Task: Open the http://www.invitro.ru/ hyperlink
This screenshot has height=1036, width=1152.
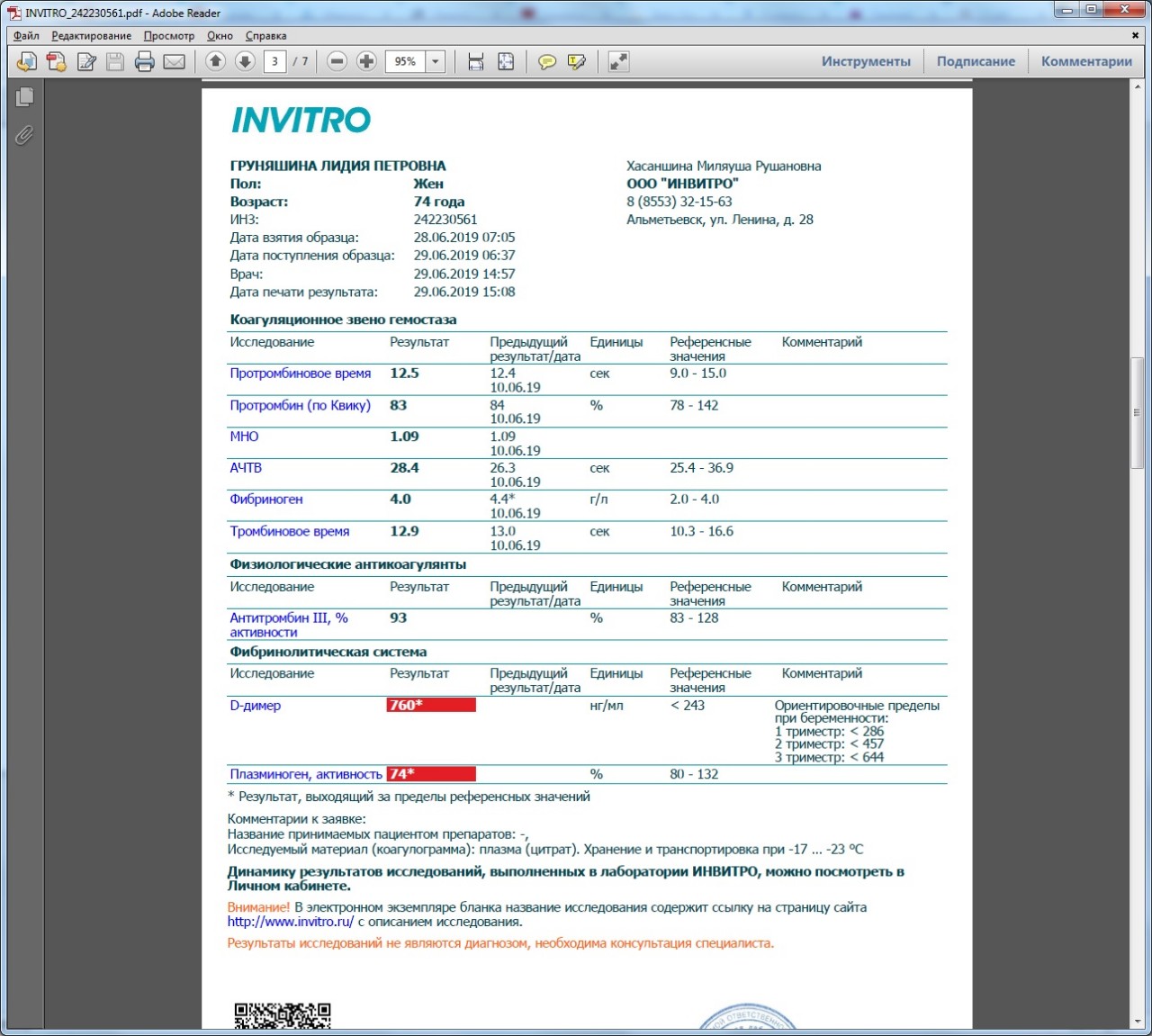Action: (290, 922)
